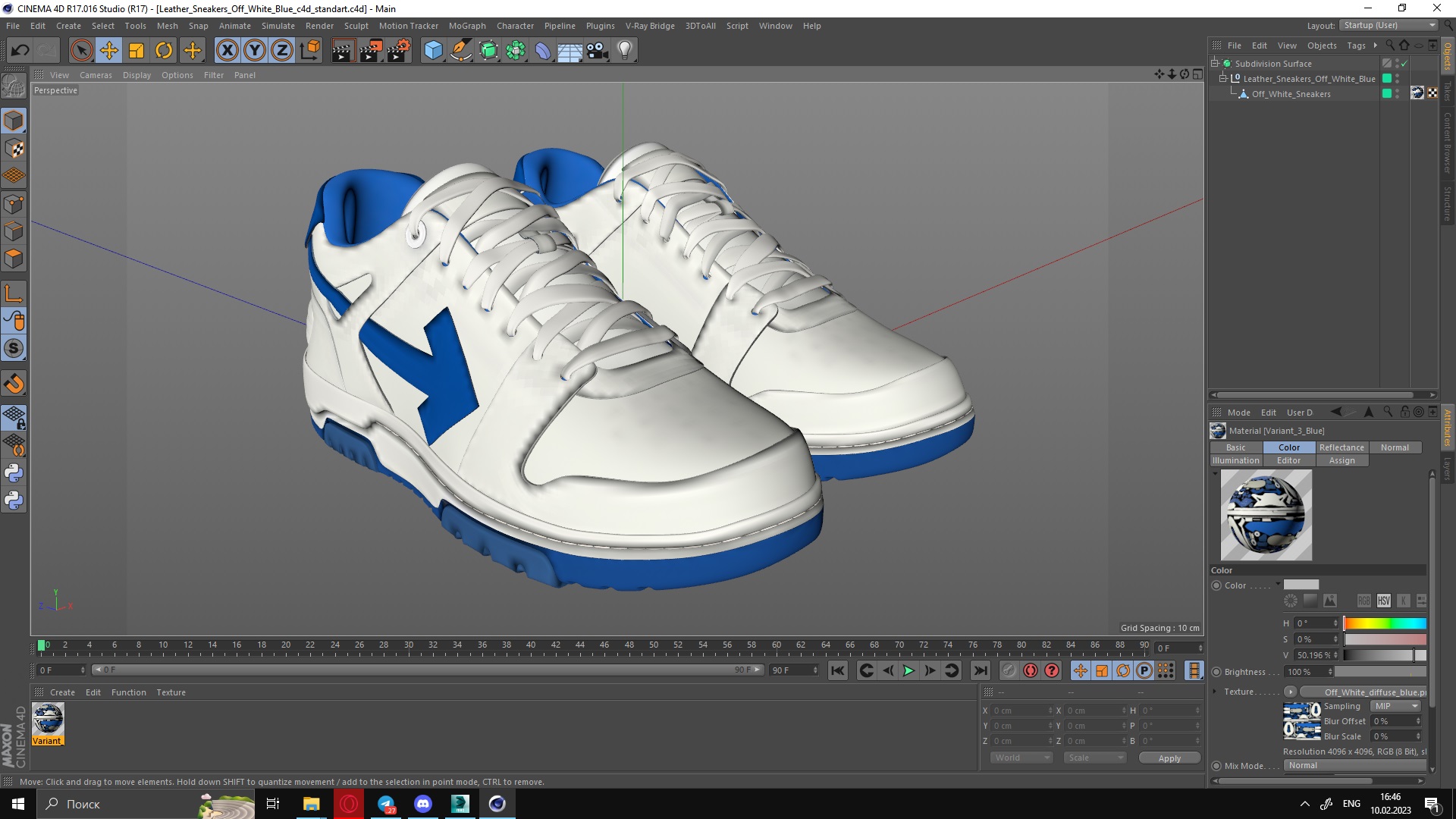Open Edit Render Settings icon
This screenshot has height=819, width=1456.
[x=399, y=51]
